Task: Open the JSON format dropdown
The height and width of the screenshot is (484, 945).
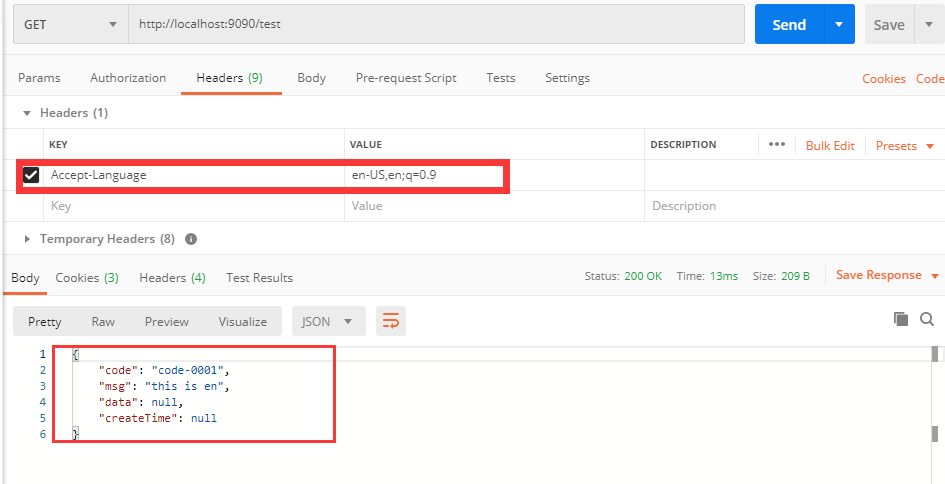Action: (328, 321)
